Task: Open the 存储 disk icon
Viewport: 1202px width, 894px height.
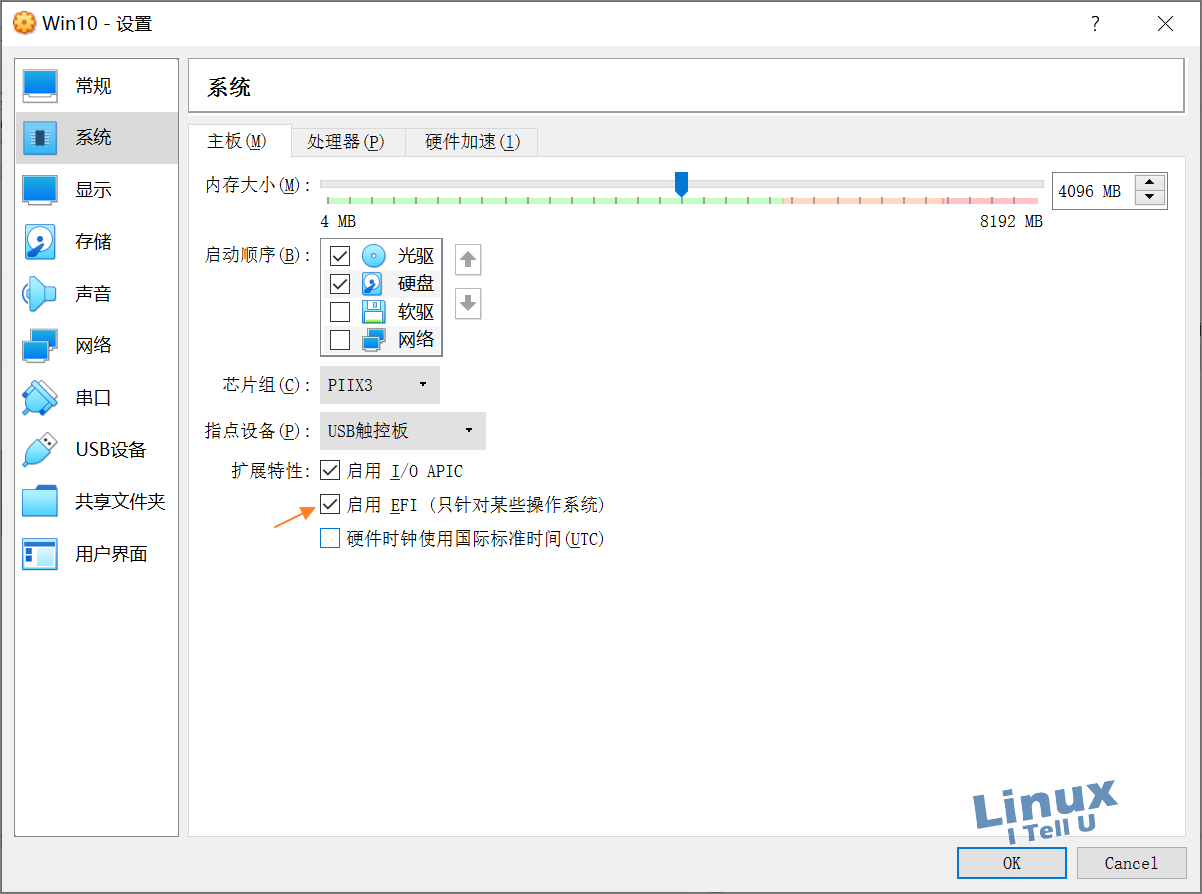Action: [40, 242]
